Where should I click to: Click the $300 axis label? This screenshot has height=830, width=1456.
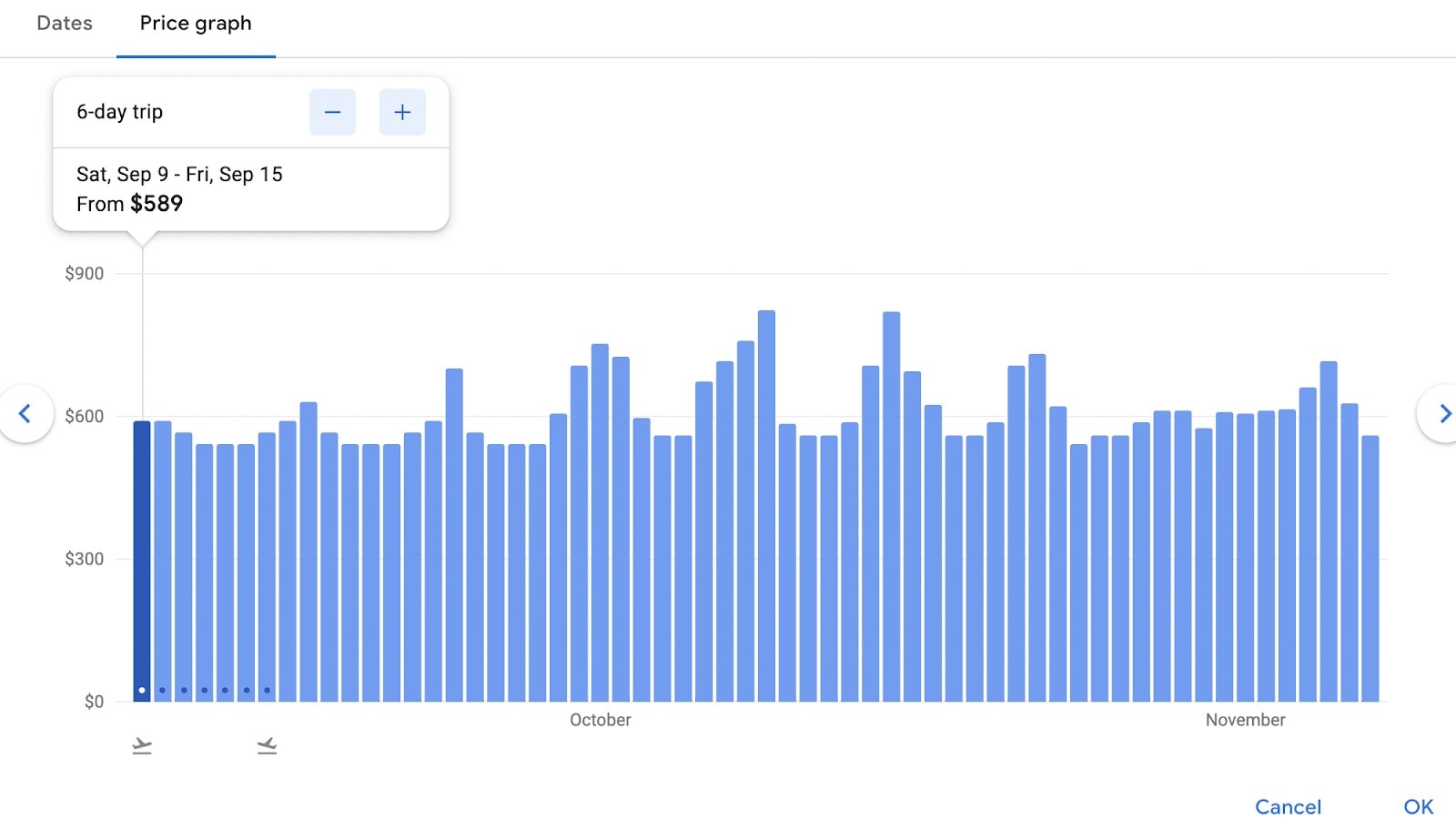[84, 559]
